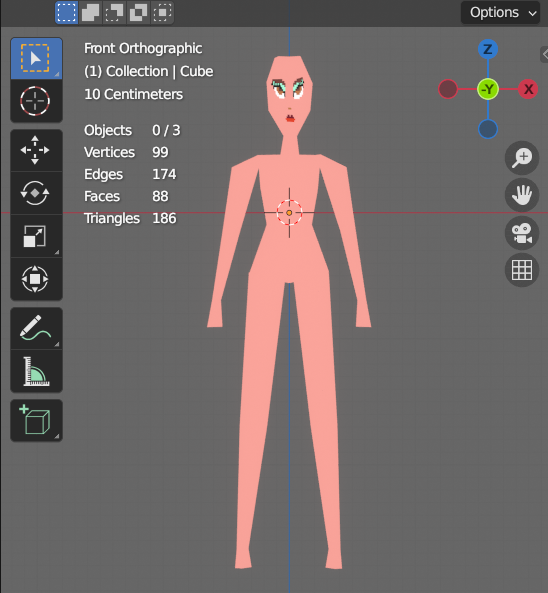This screenshot has width=548, height=593.
Task: Toggle orthographic/perspective grid button
Action: point(522,270)
